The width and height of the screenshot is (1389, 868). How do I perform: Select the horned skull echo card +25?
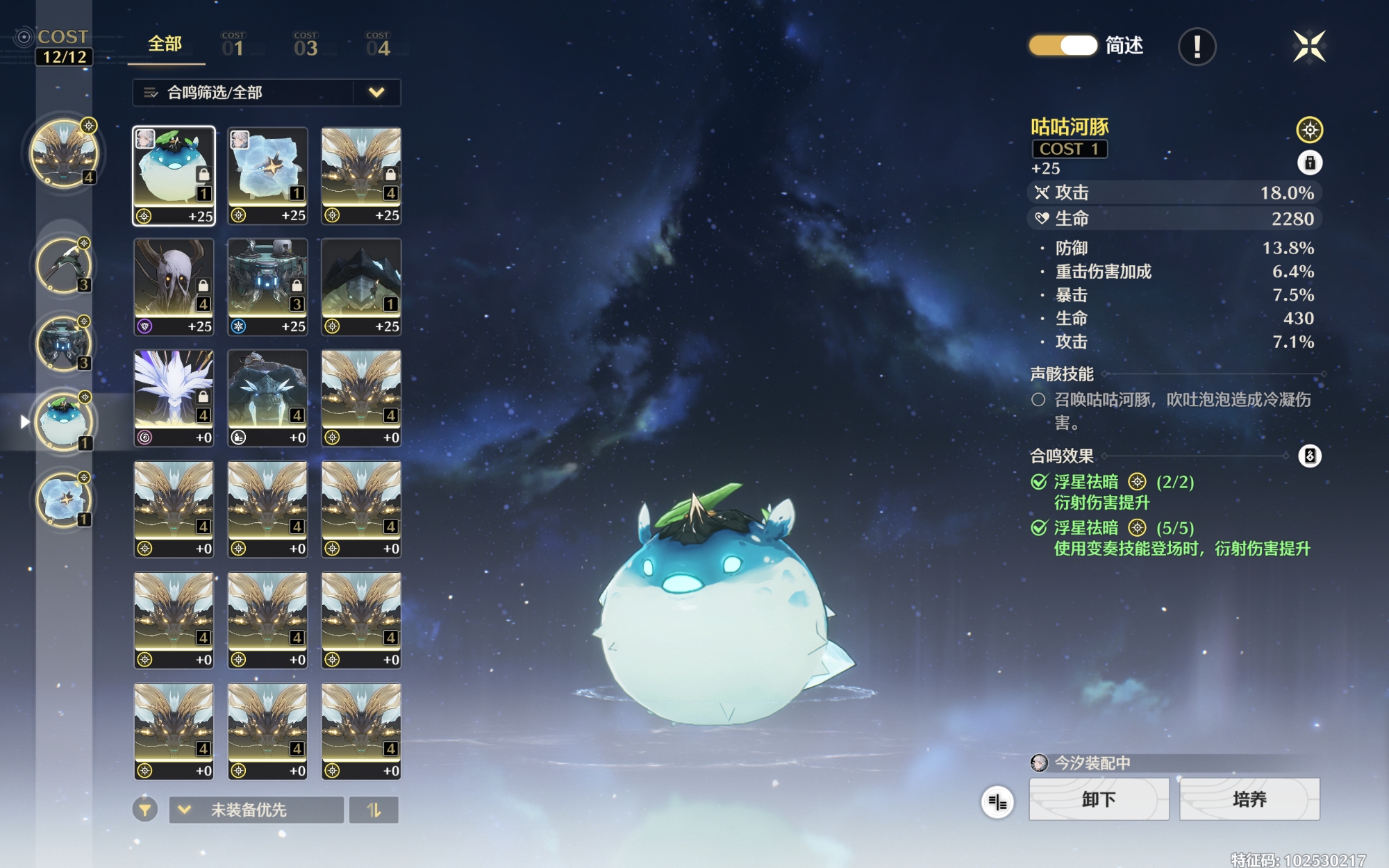click(x=174, y=287)
